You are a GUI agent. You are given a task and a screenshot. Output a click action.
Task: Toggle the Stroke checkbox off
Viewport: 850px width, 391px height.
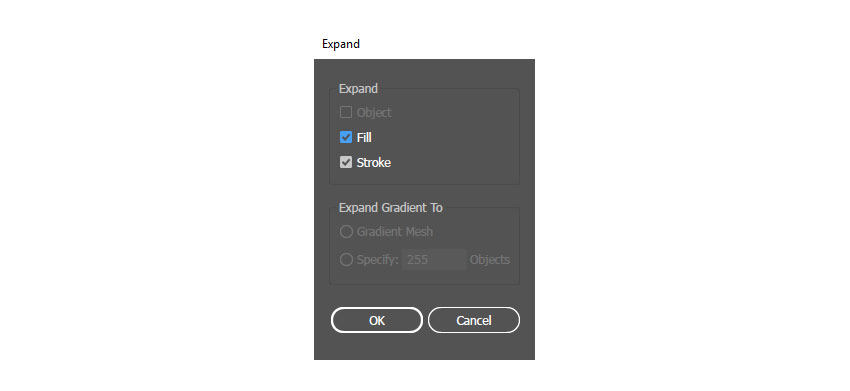tap(346, 162)
